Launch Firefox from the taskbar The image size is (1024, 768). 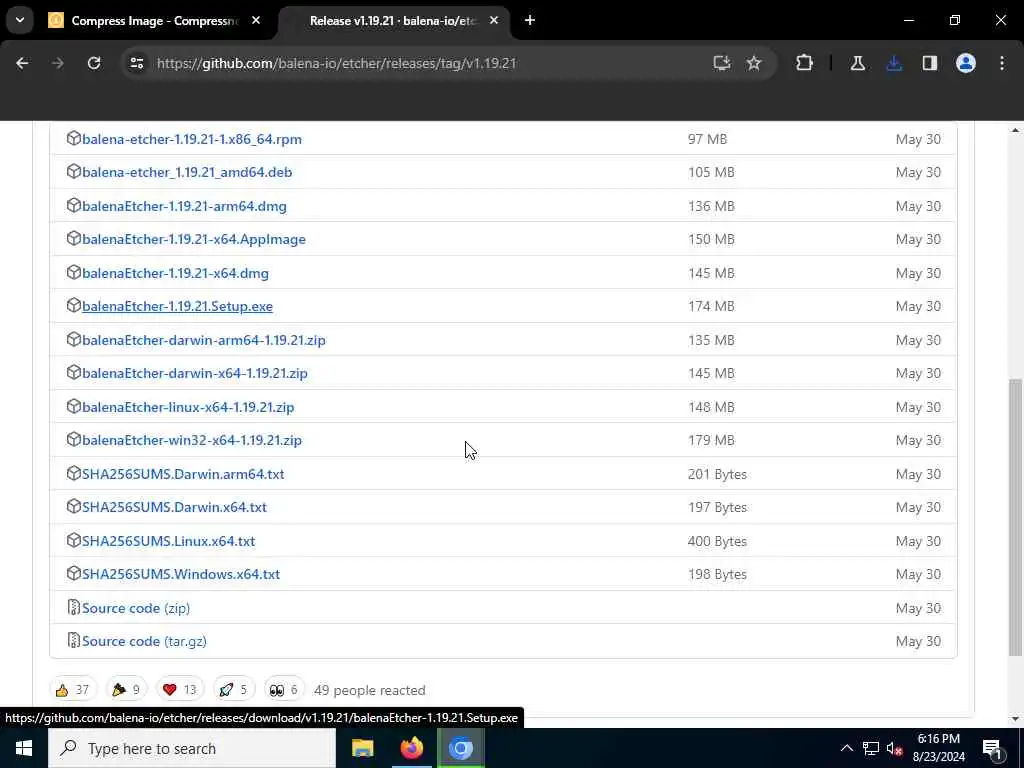click(x=411, y=748)
